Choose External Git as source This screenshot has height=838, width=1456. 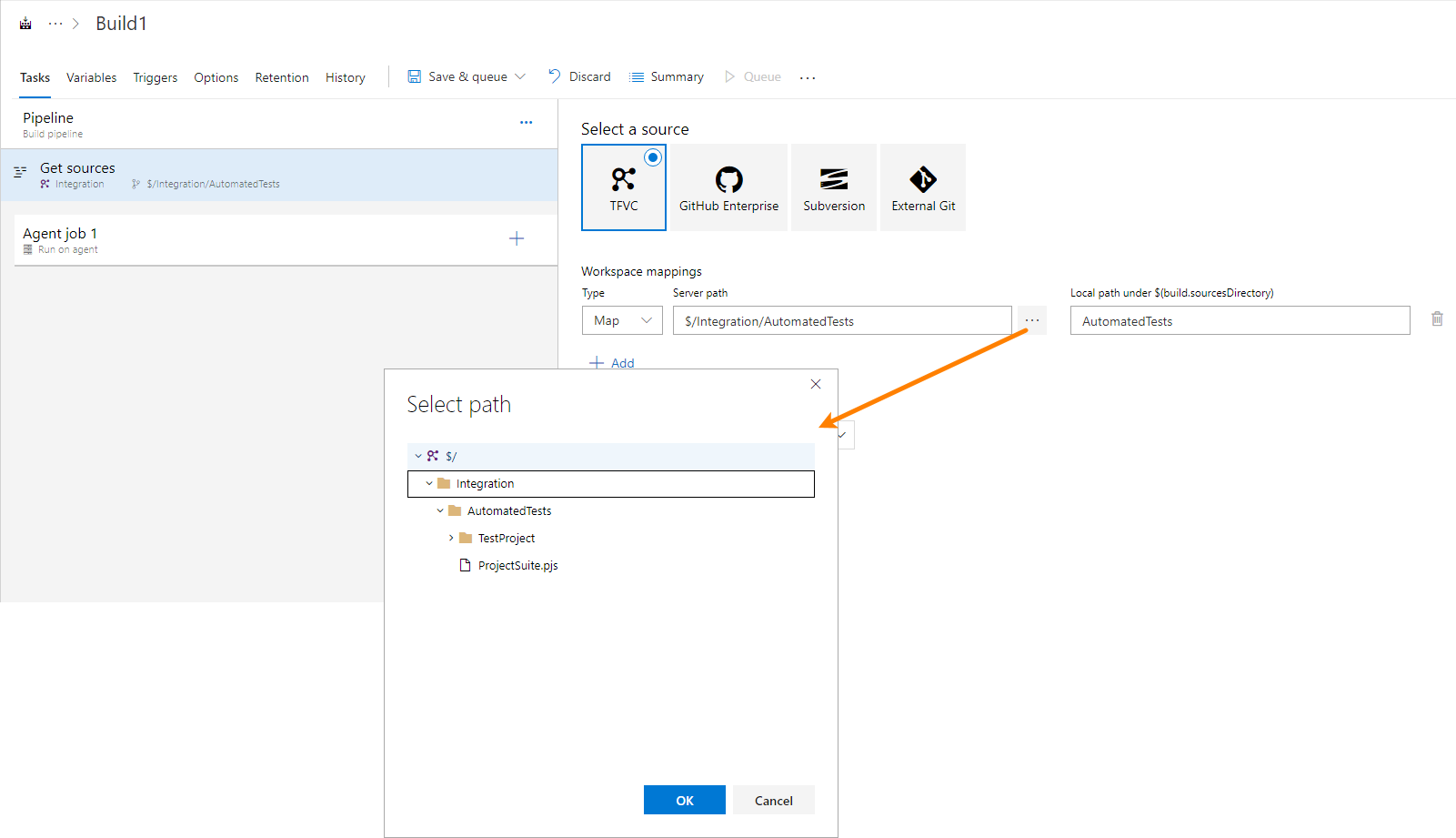922,187
